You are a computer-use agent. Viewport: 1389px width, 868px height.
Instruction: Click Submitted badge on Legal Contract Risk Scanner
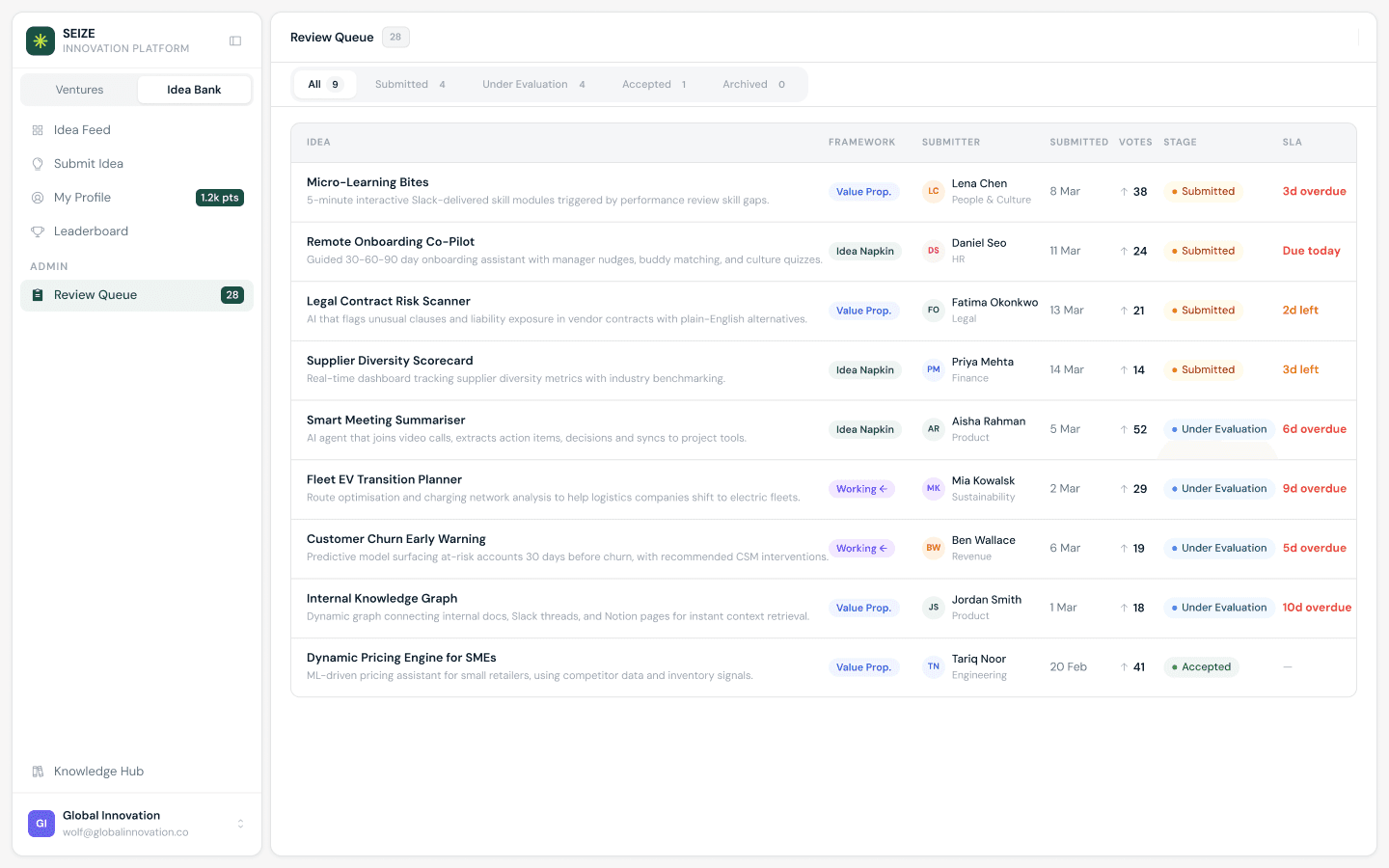pos(1203,311)
